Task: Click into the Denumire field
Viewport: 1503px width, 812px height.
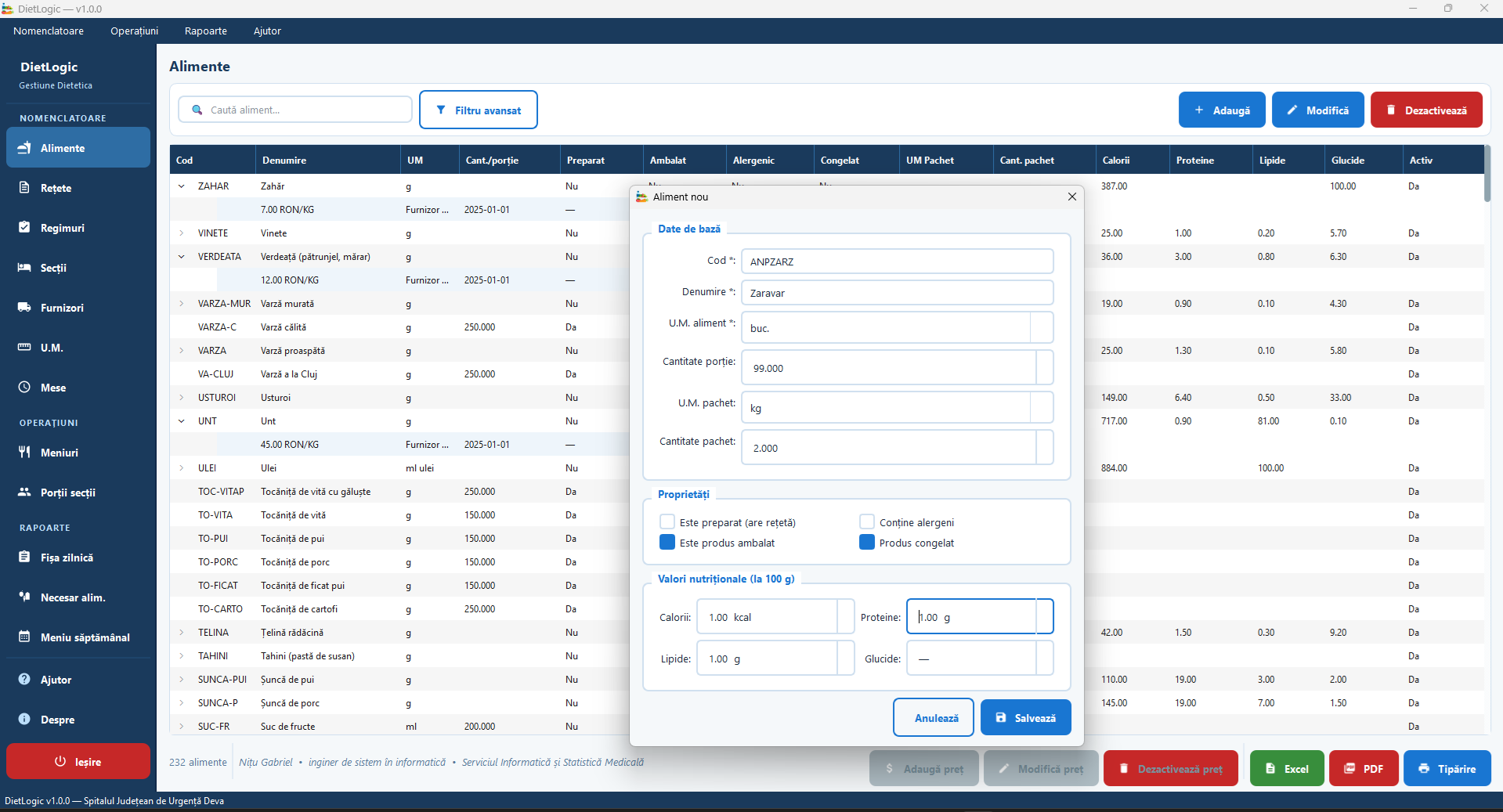Action: (x=898, y=293)
